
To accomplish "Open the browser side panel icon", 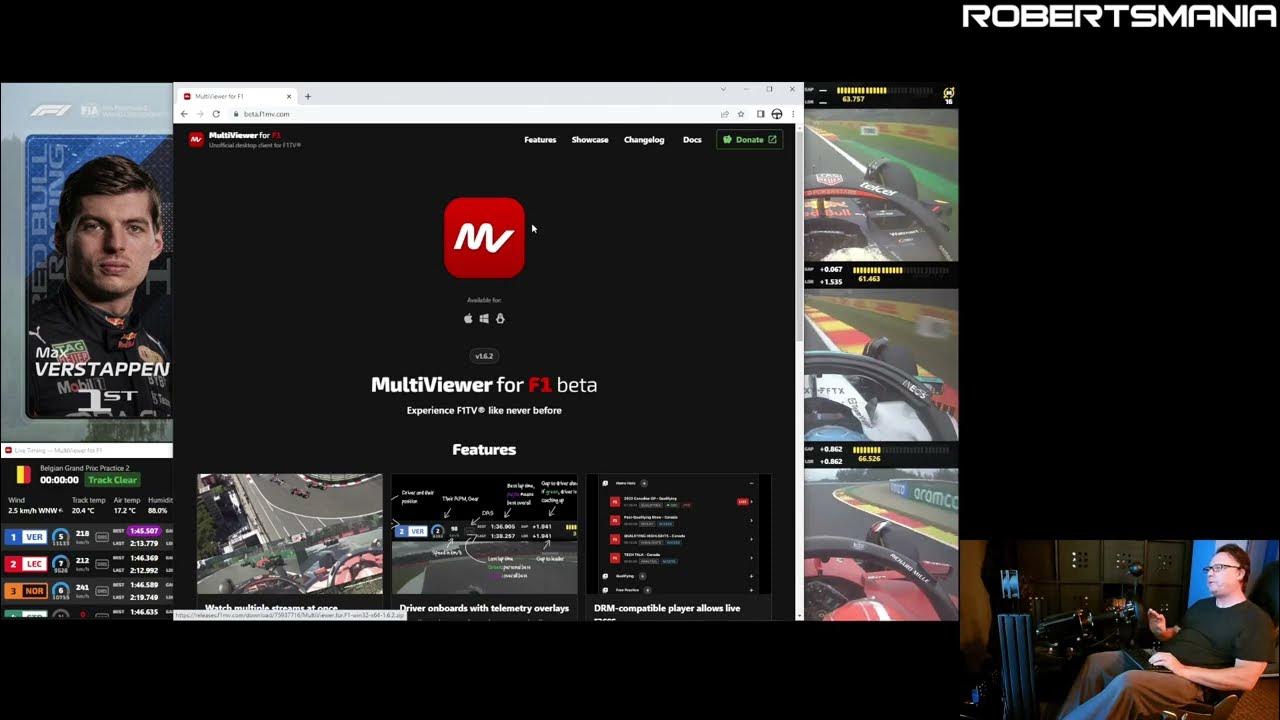I will pyautogui.click(x=760, y=114).
